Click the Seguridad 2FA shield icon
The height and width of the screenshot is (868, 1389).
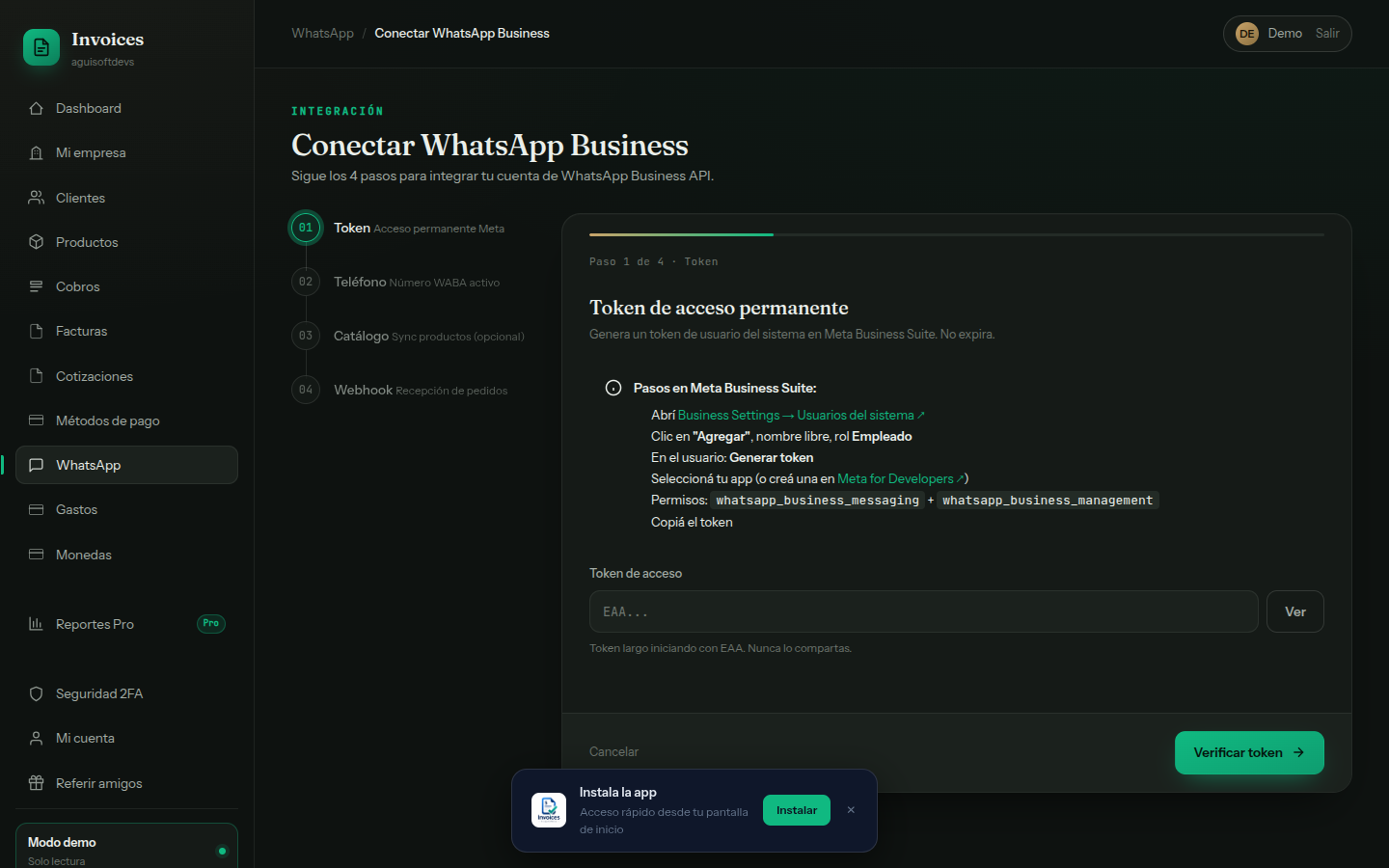click(x=37, y=693)
